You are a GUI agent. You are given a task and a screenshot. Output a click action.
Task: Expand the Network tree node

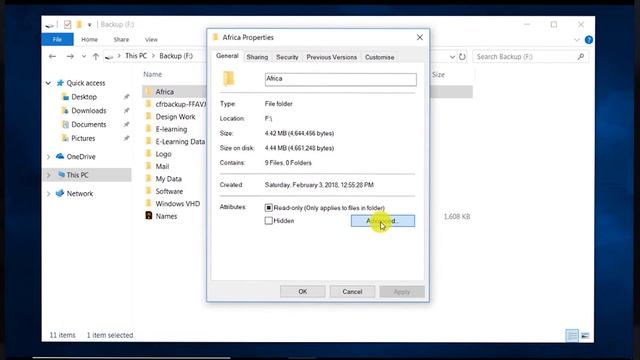click(x=48, y=193)
